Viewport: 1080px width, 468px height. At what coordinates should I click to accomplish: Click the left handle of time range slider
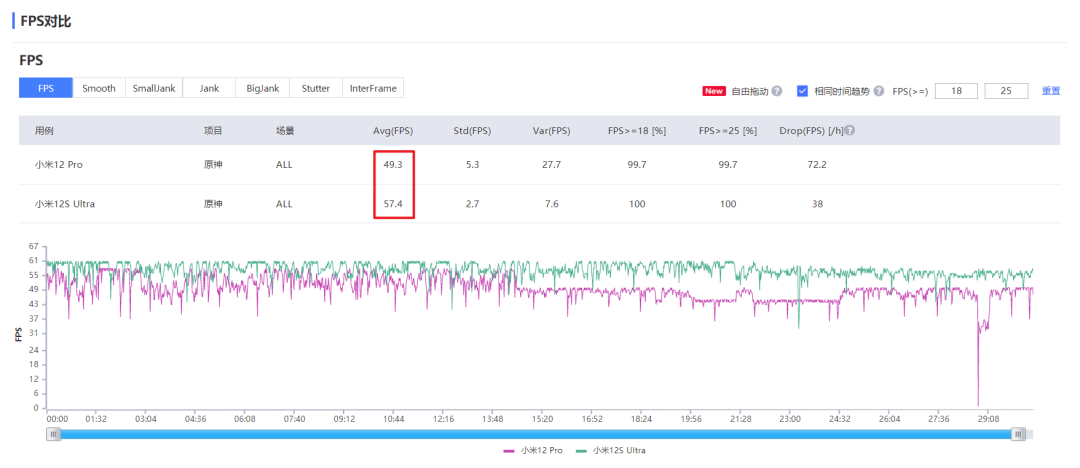coord(54,434)
